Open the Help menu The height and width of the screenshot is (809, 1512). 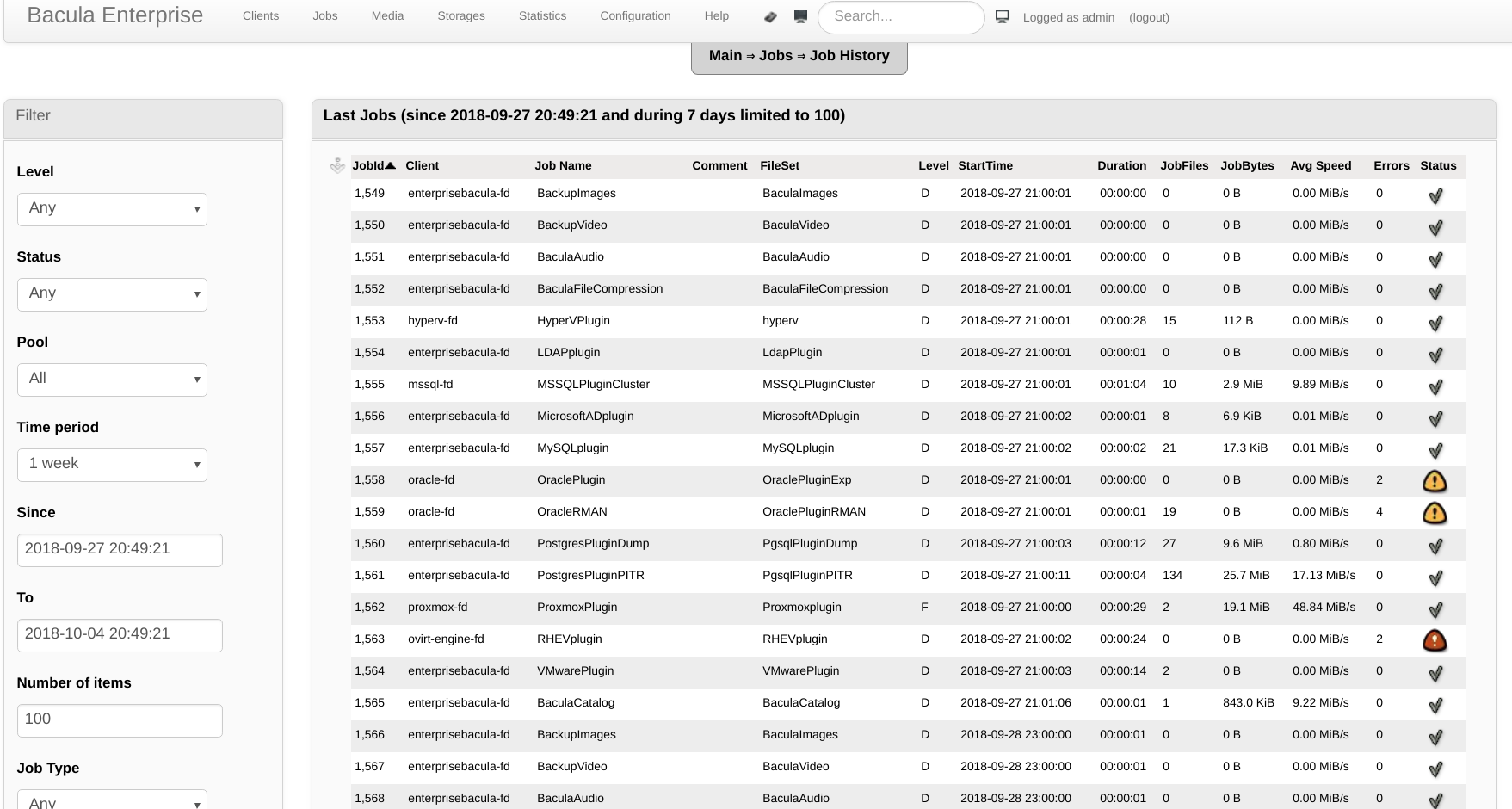pos(716,16)
